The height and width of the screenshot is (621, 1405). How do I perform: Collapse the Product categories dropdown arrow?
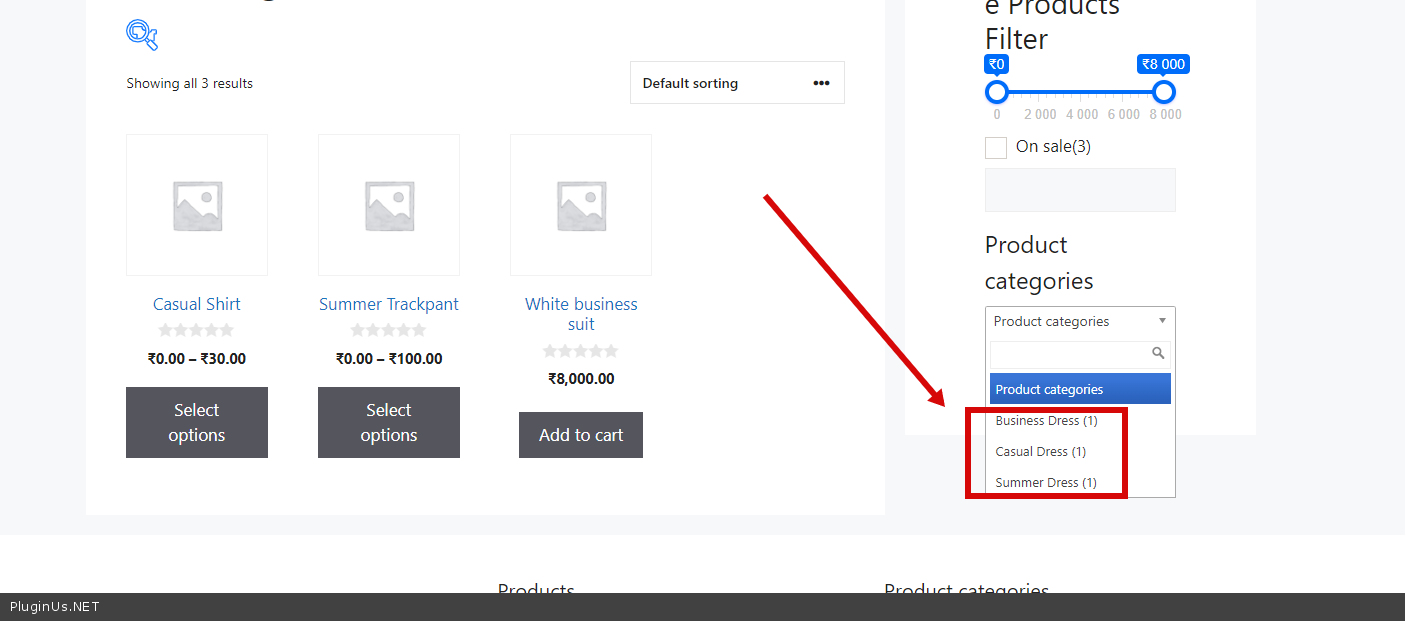[x=1162, y=321]
